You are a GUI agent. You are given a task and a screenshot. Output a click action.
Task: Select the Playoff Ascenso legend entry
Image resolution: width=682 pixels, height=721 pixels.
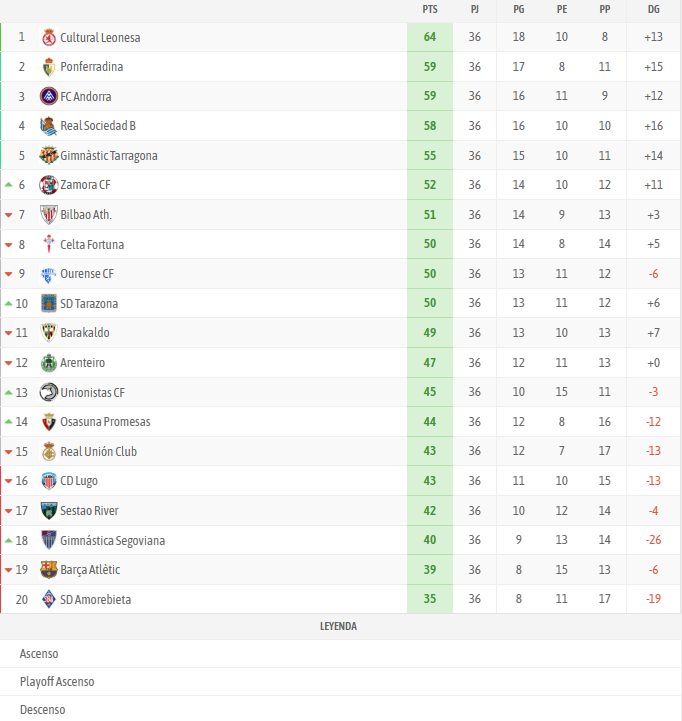point(57,681)
